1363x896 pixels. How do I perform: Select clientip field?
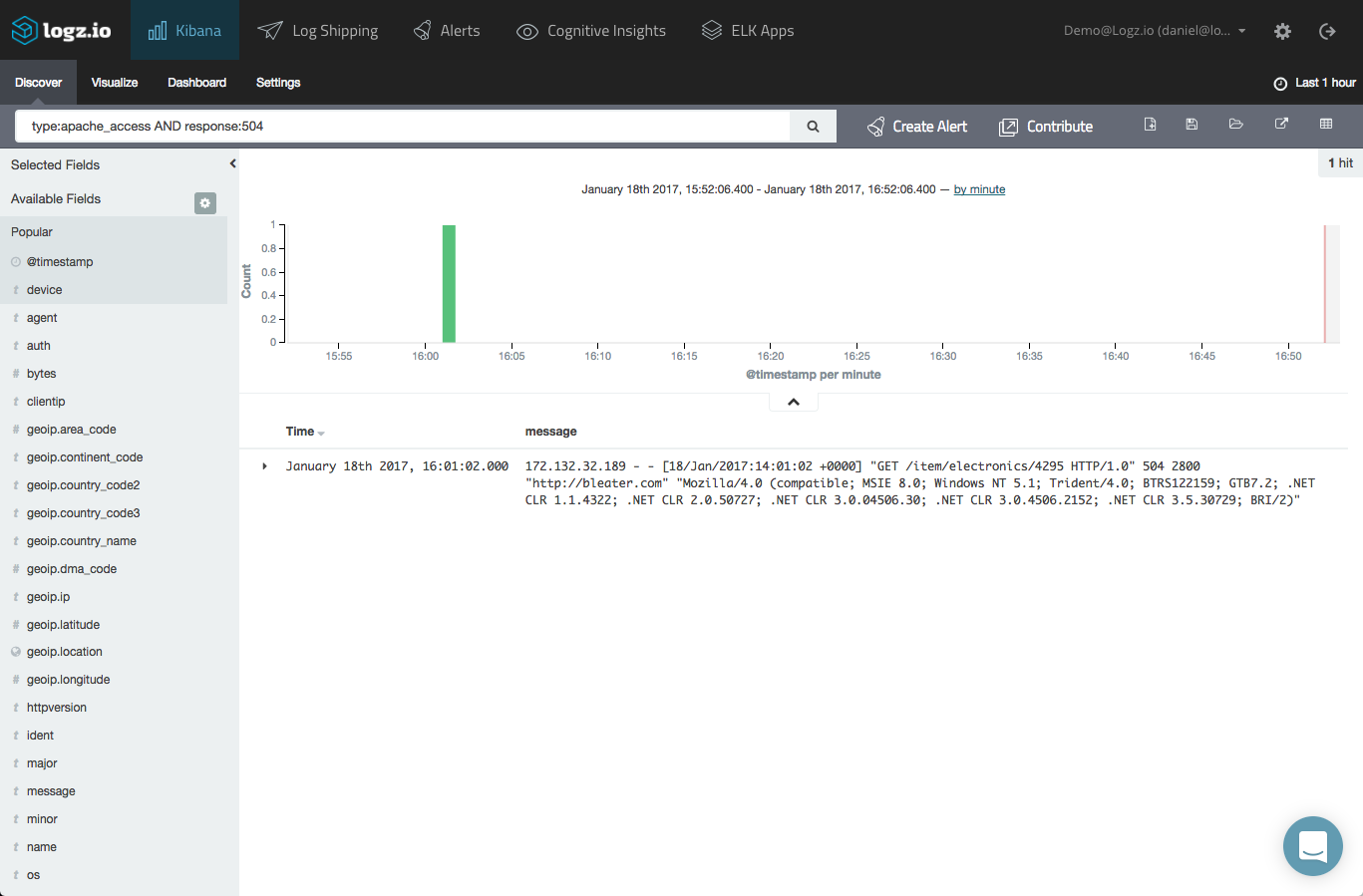(x=46, y=402)
